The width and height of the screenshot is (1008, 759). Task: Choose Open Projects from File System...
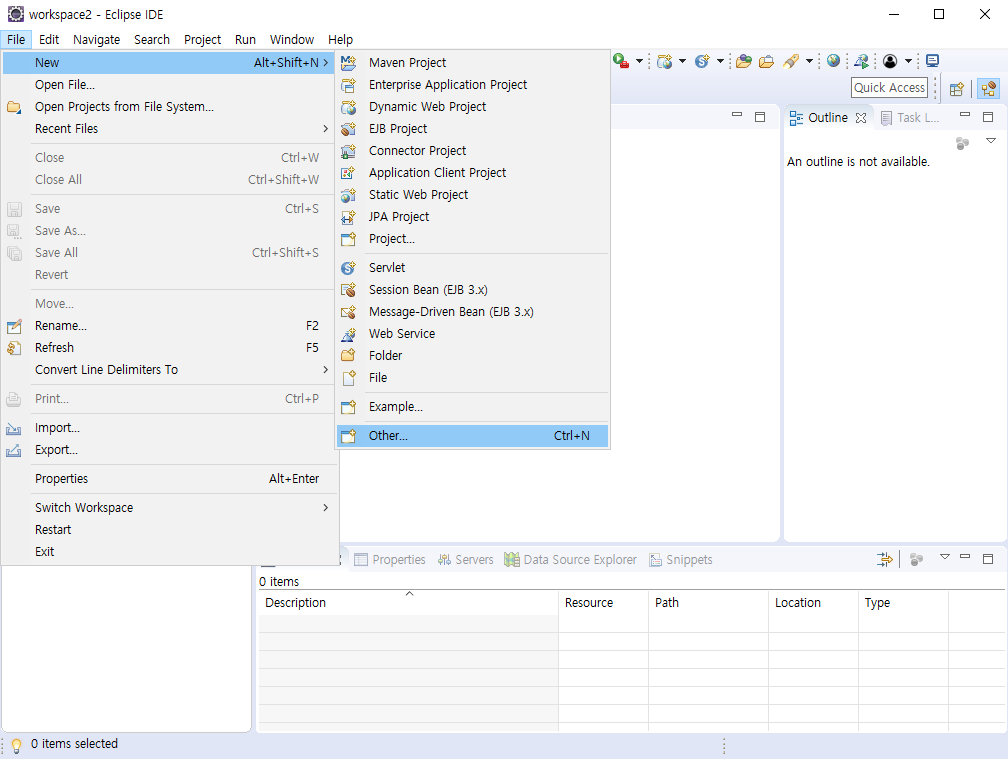169,107
